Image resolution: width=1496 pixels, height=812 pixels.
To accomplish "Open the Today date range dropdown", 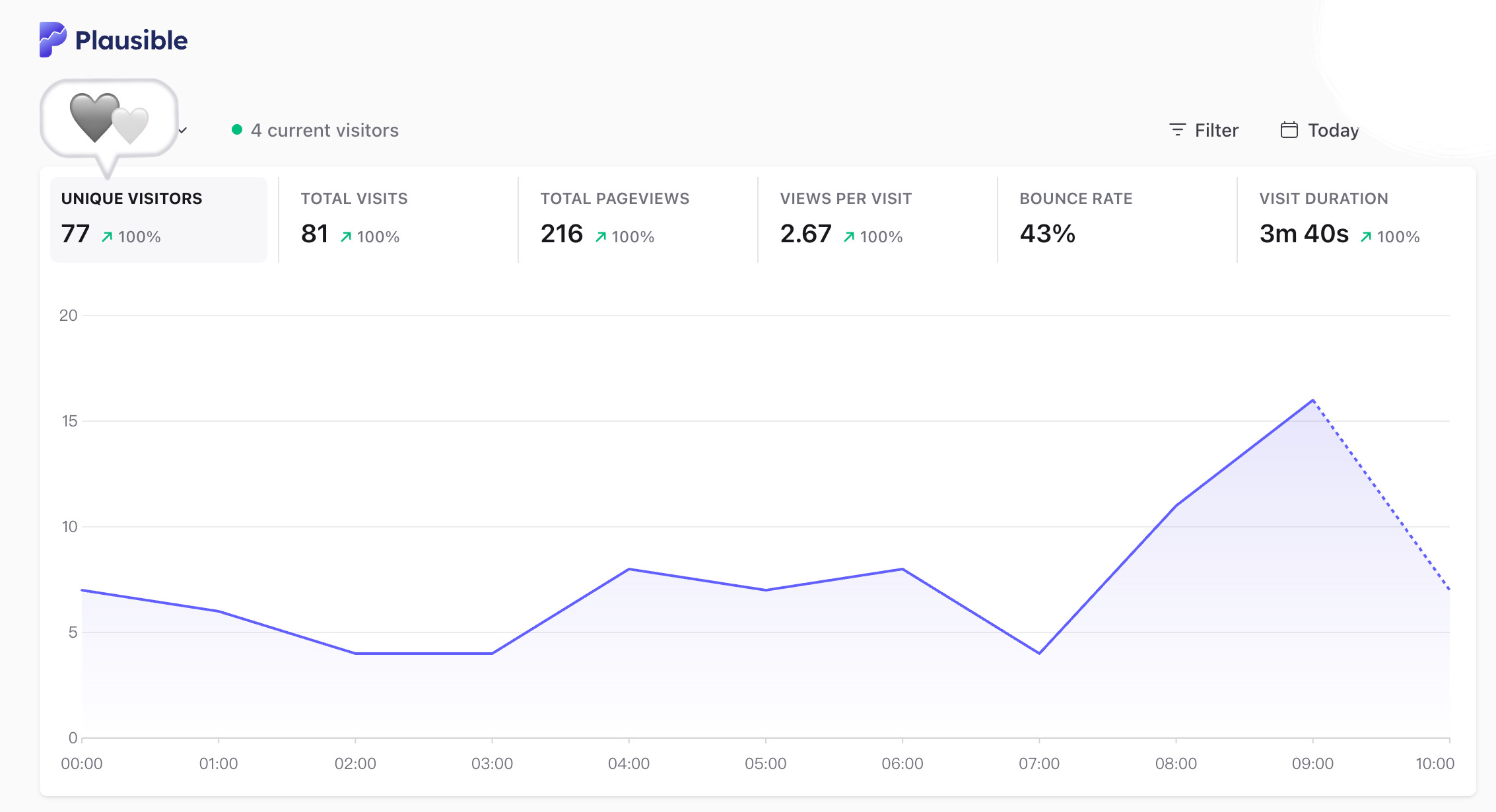I will tap(1320, 130).
